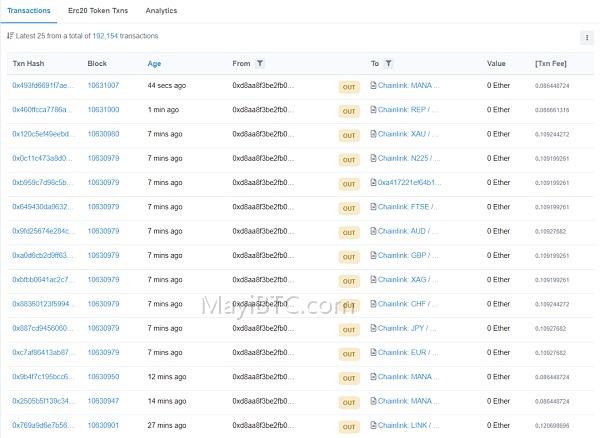Click the sort icon before 'Latest 25'

click(x=10, y=36)
